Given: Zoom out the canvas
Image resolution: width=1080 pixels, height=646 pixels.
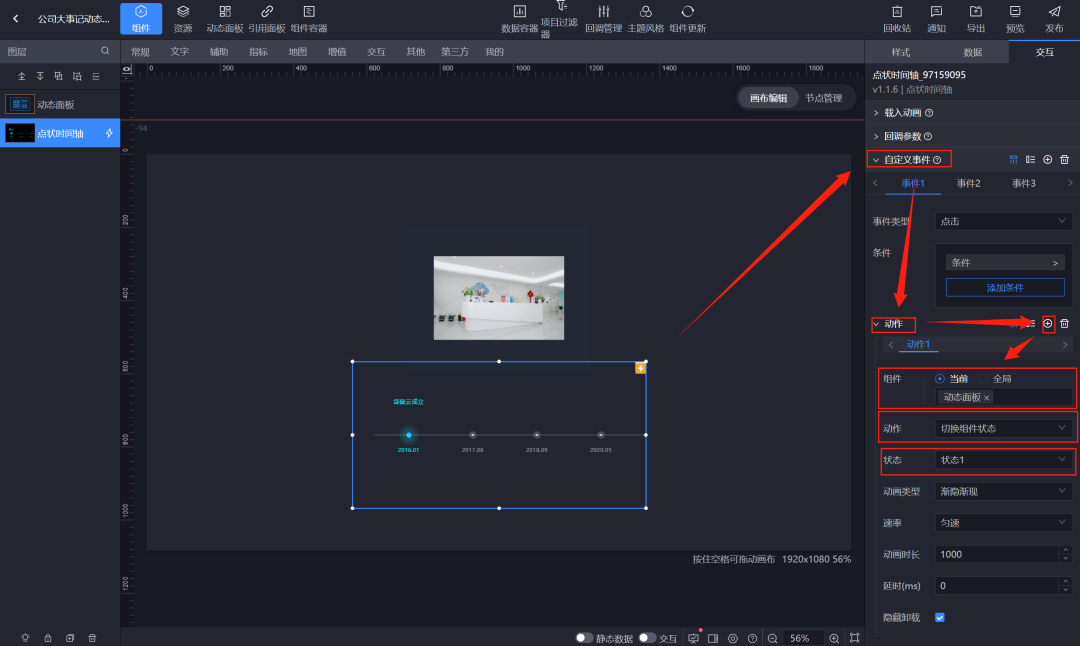Looking at the screenshot, I should (x=772, y=638).
